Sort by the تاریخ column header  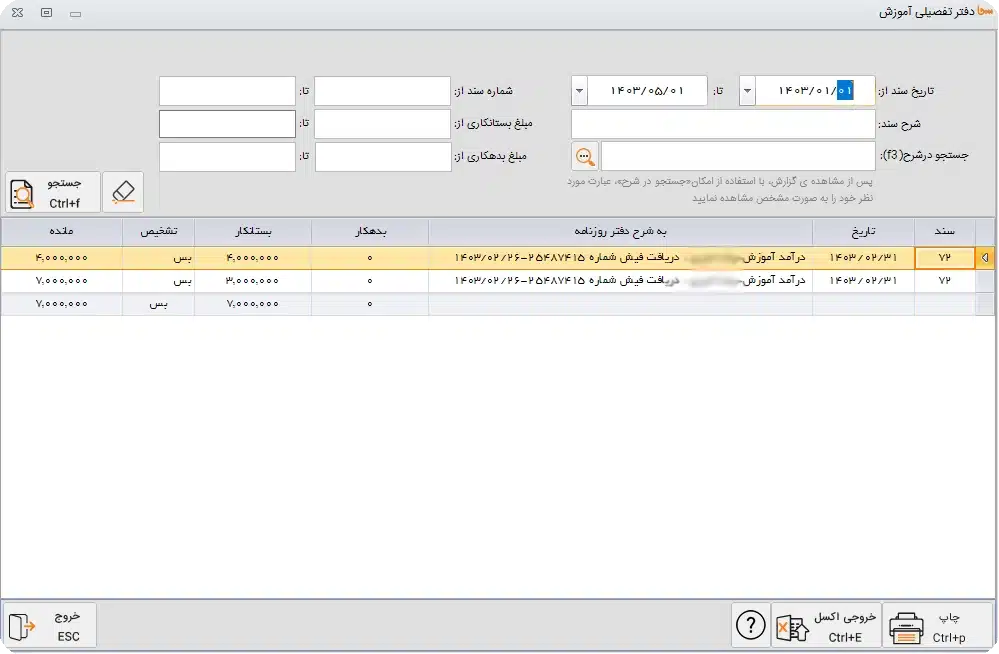coord(863,231)
